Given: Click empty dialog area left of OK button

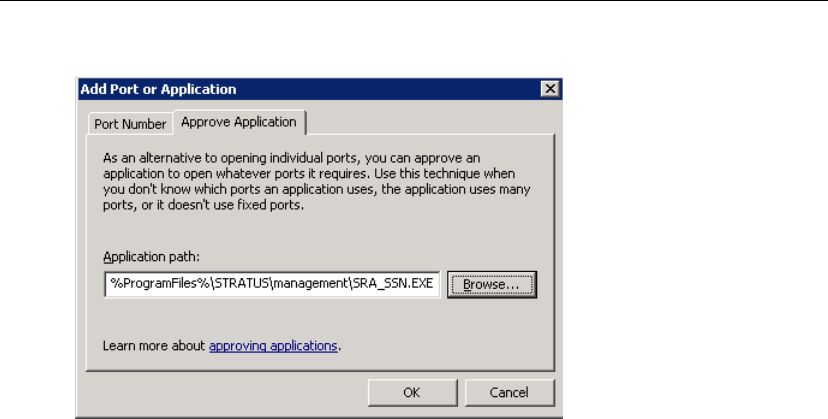Looking at the screenshot, I should (x=220, y=392).
